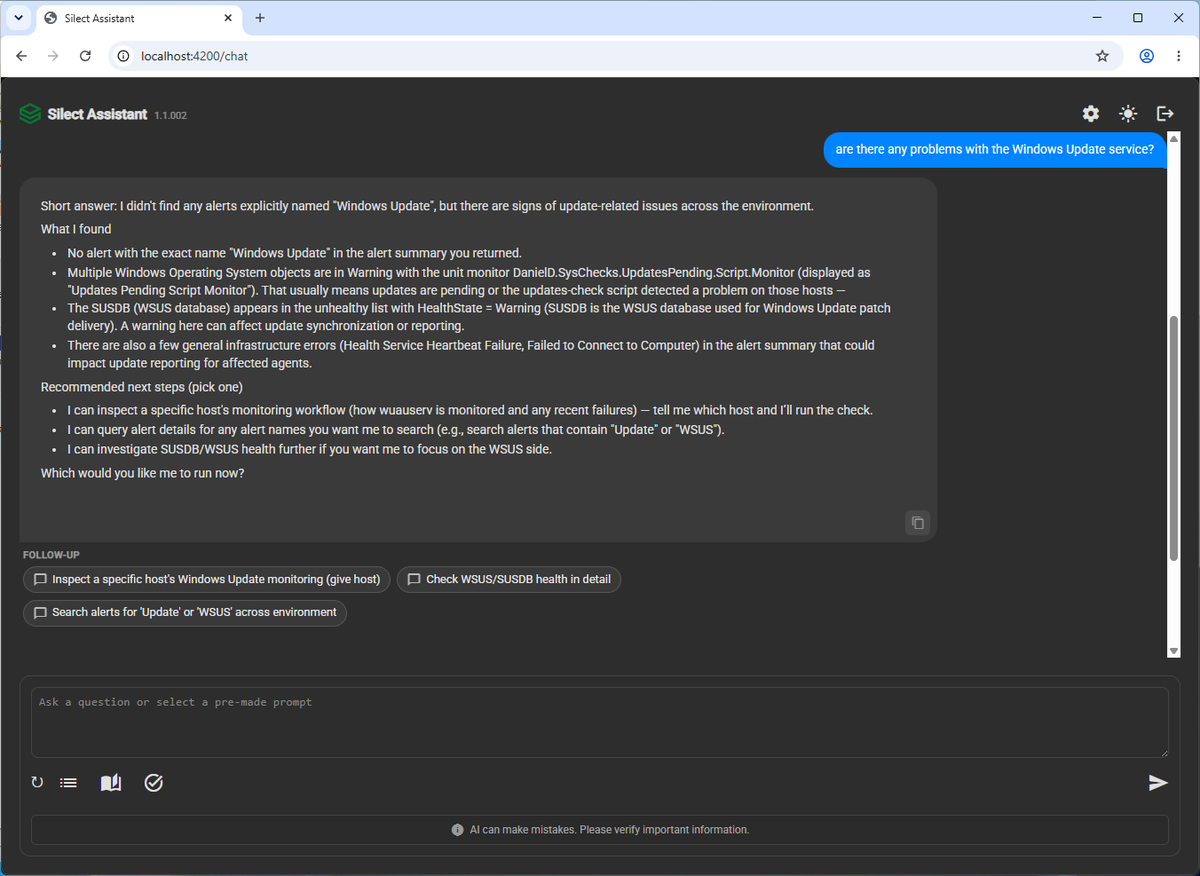Click the chat scrollbar up arrow
The image size is (1200, 876).
[x=1174, y=139]
